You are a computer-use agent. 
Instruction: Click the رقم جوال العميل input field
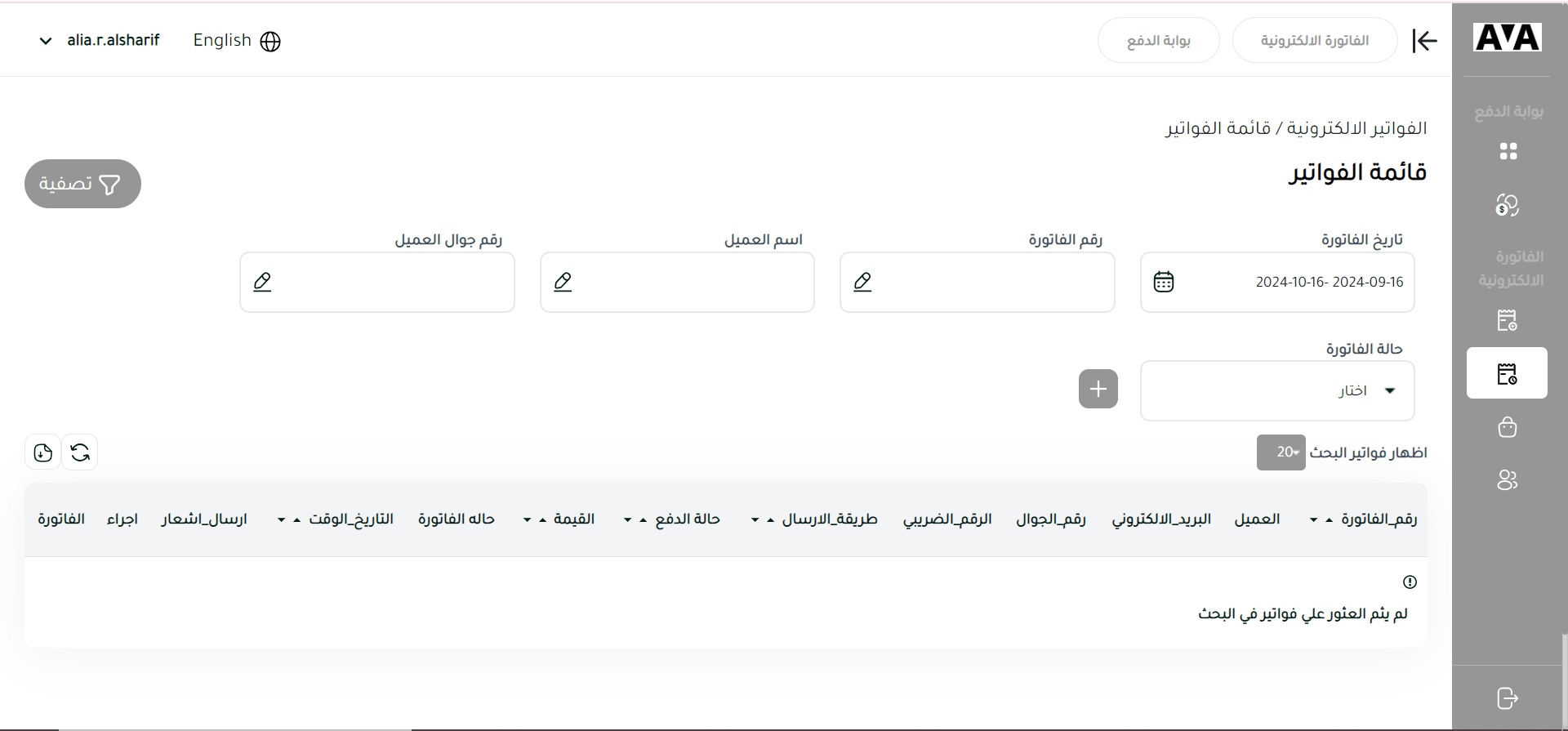[377, 283]
